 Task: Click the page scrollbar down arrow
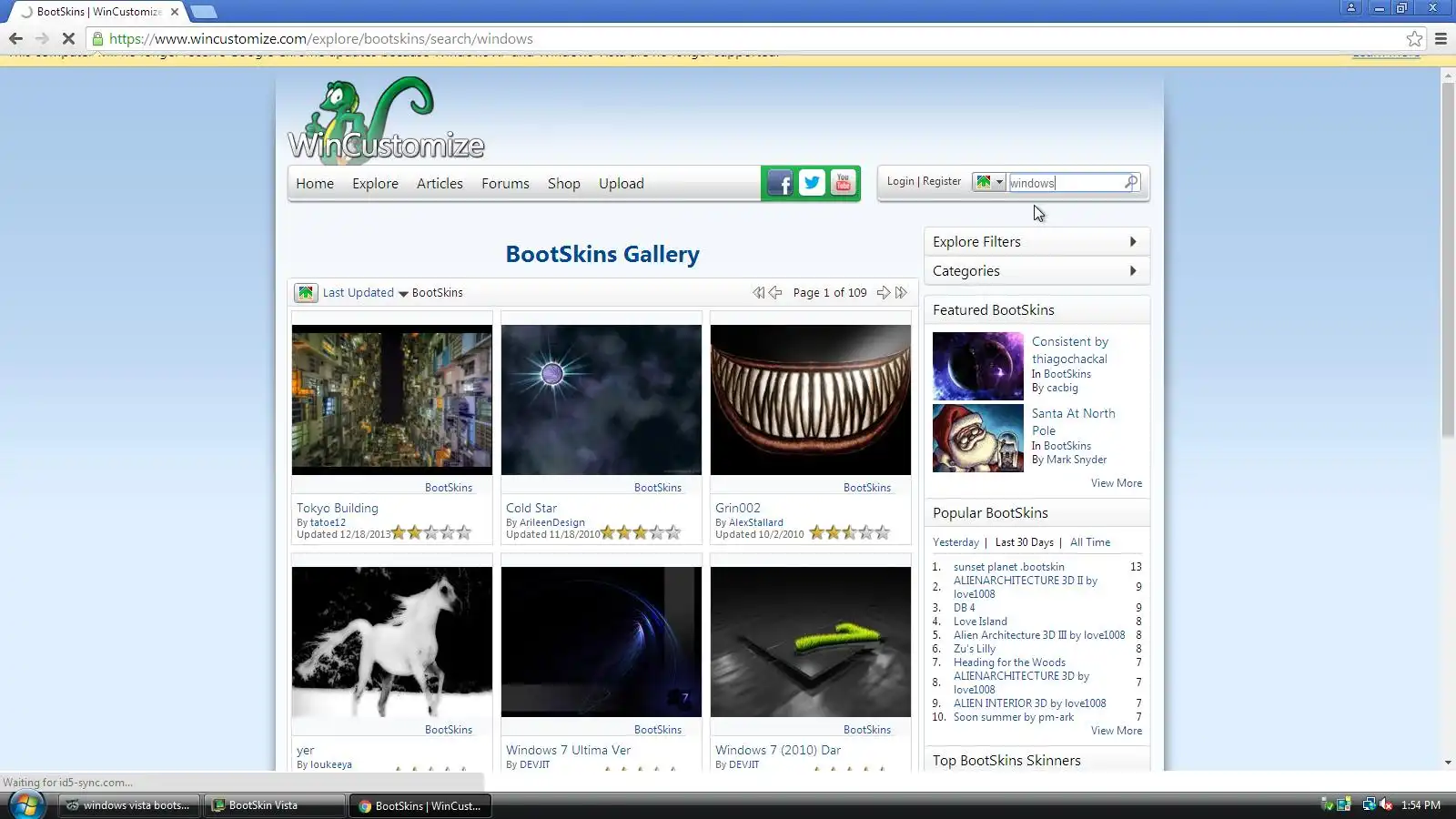[1448, 763]
